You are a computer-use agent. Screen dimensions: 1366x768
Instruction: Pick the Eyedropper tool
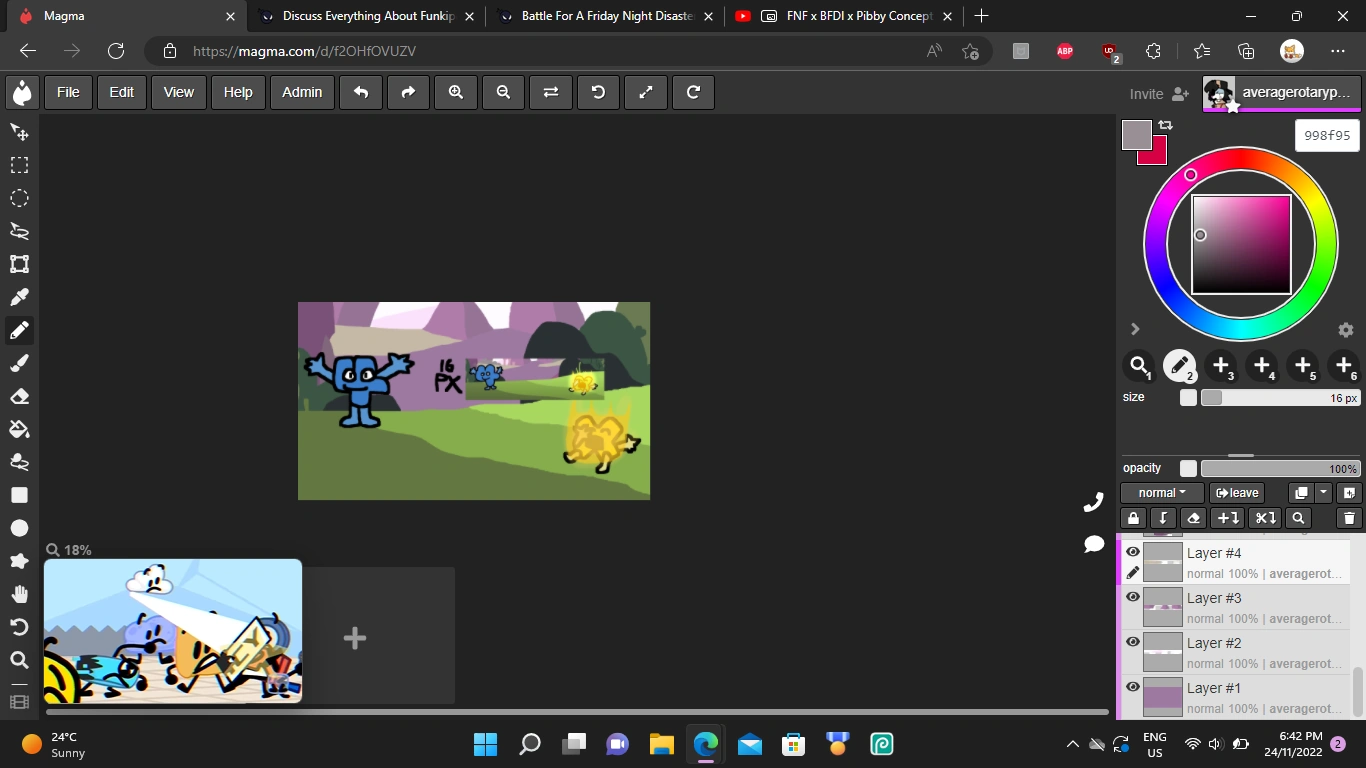coord(19,297)
